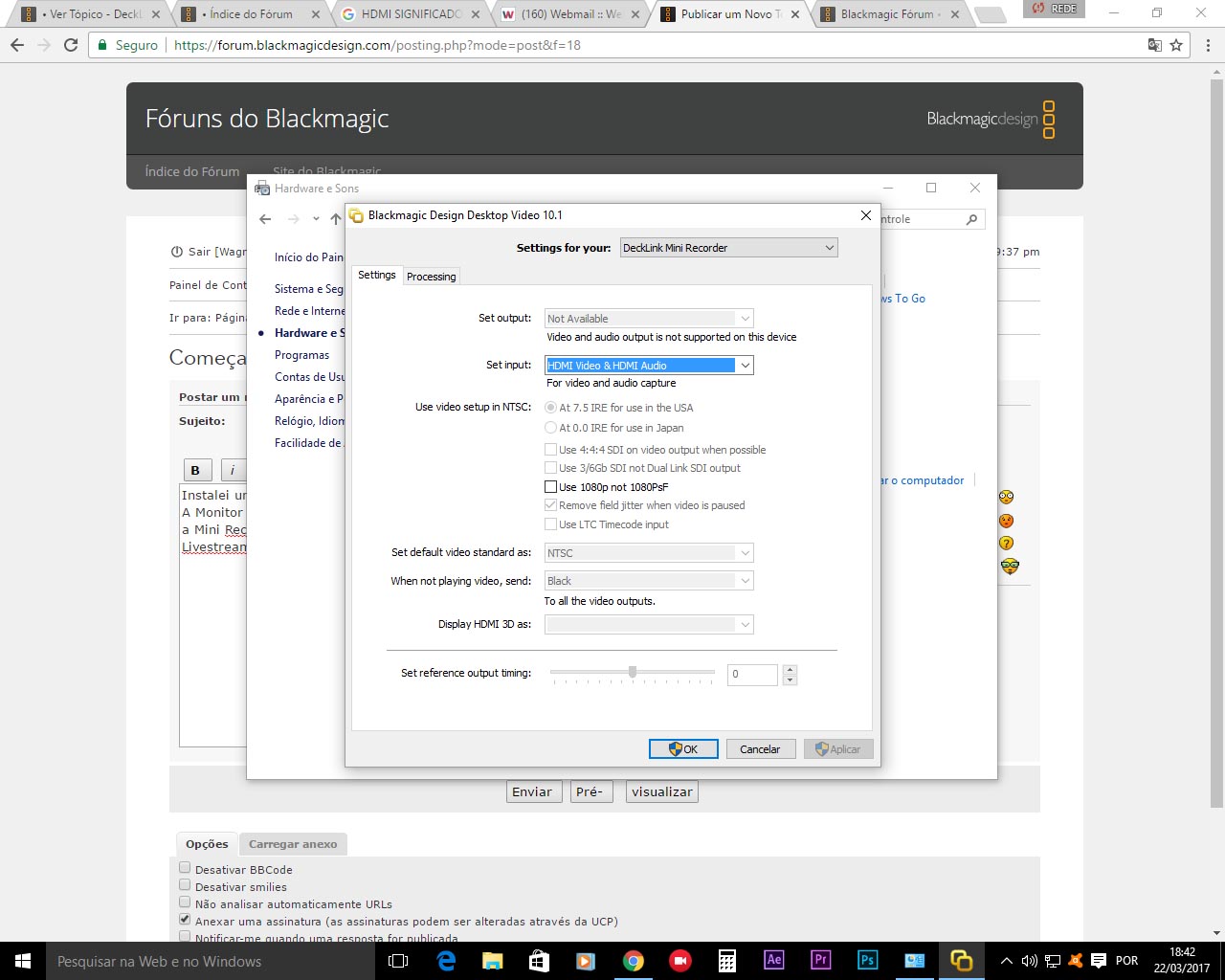Insert the wide-eyed shocked smiley
Viewport: 1225px width, 980px height.
pyautogui.click(x=1006, y=497)
